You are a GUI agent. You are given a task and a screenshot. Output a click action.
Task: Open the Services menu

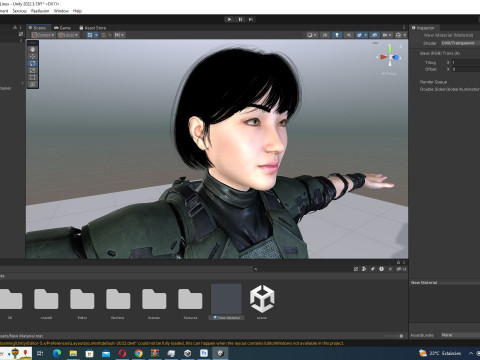click(x=20, y=11)
